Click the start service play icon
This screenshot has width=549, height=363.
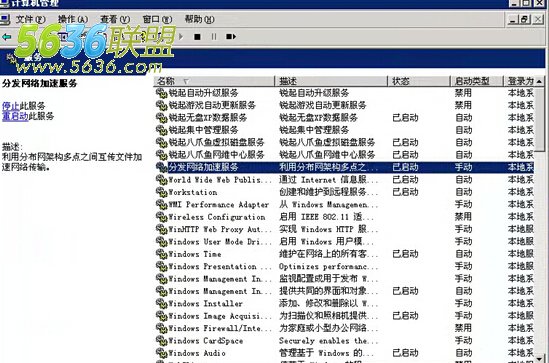(181, 36)
